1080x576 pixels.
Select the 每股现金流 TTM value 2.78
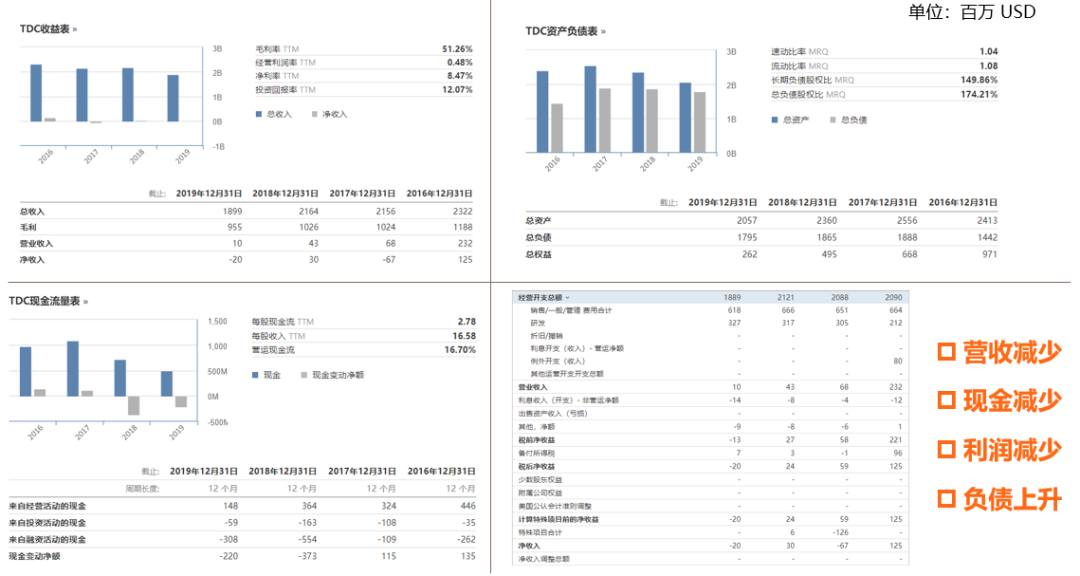pos(467,322)
